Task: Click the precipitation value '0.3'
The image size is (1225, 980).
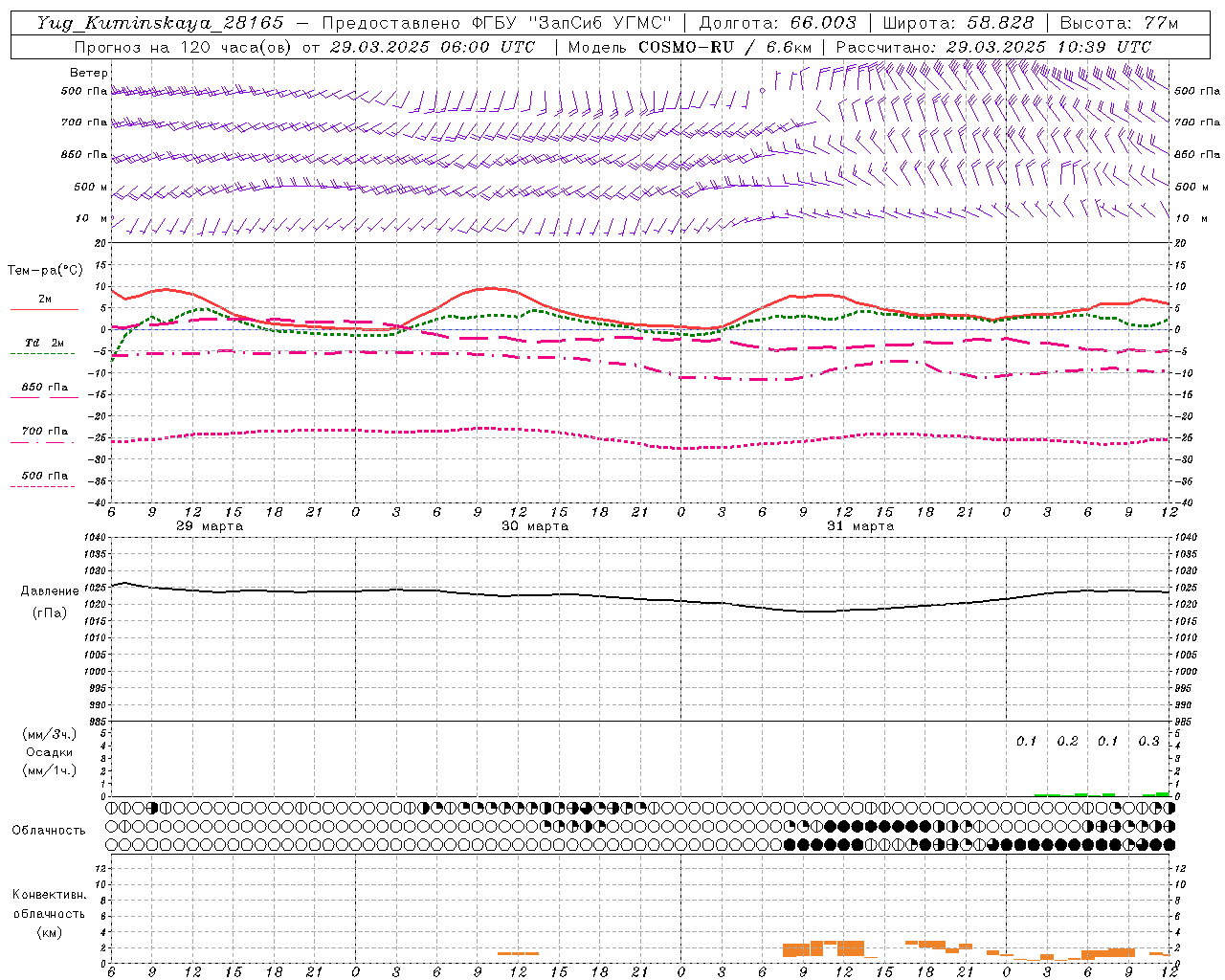Action: point(1148,742)
